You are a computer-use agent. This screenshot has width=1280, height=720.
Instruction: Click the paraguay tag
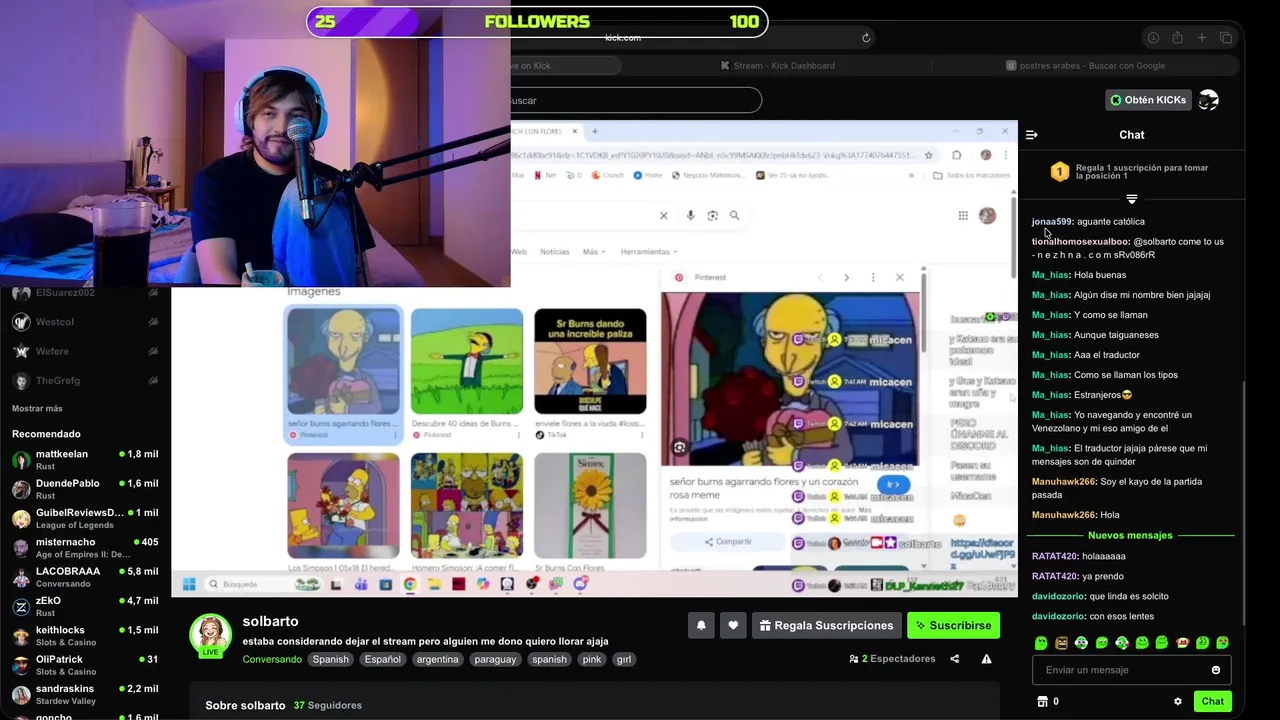pos(496,659)
